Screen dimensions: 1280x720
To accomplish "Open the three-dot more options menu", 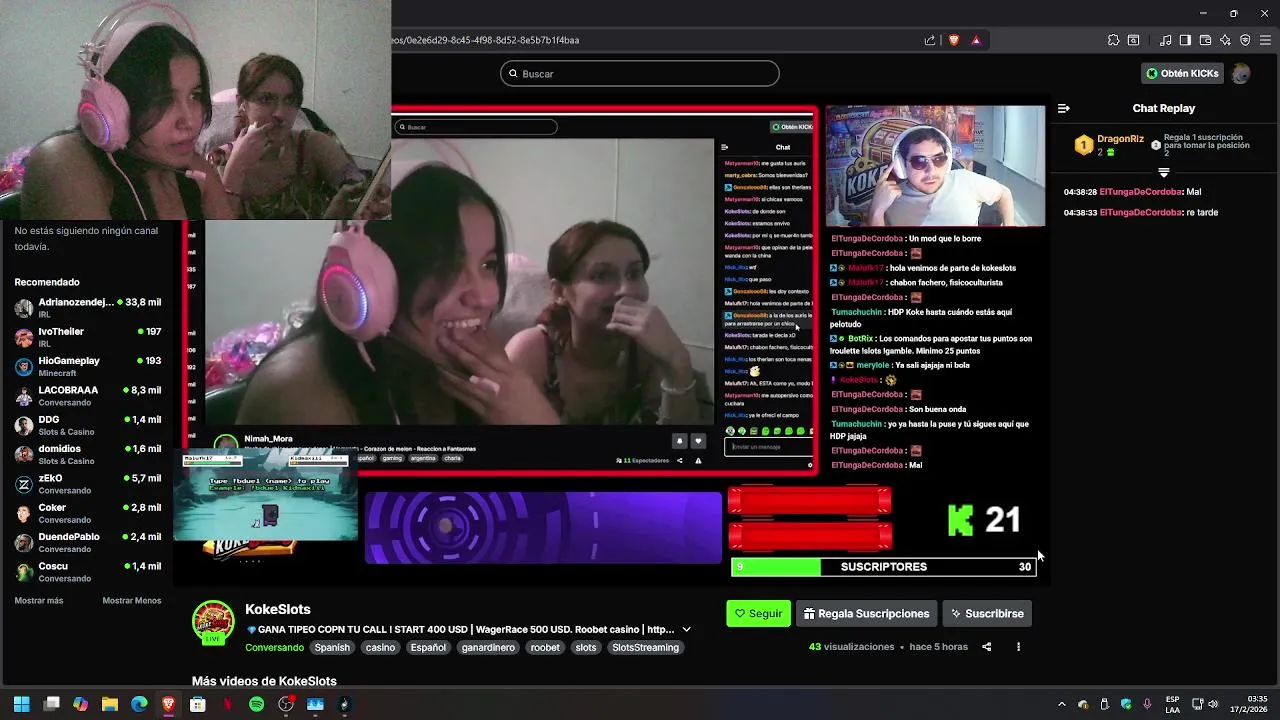I will [1018, 647].
